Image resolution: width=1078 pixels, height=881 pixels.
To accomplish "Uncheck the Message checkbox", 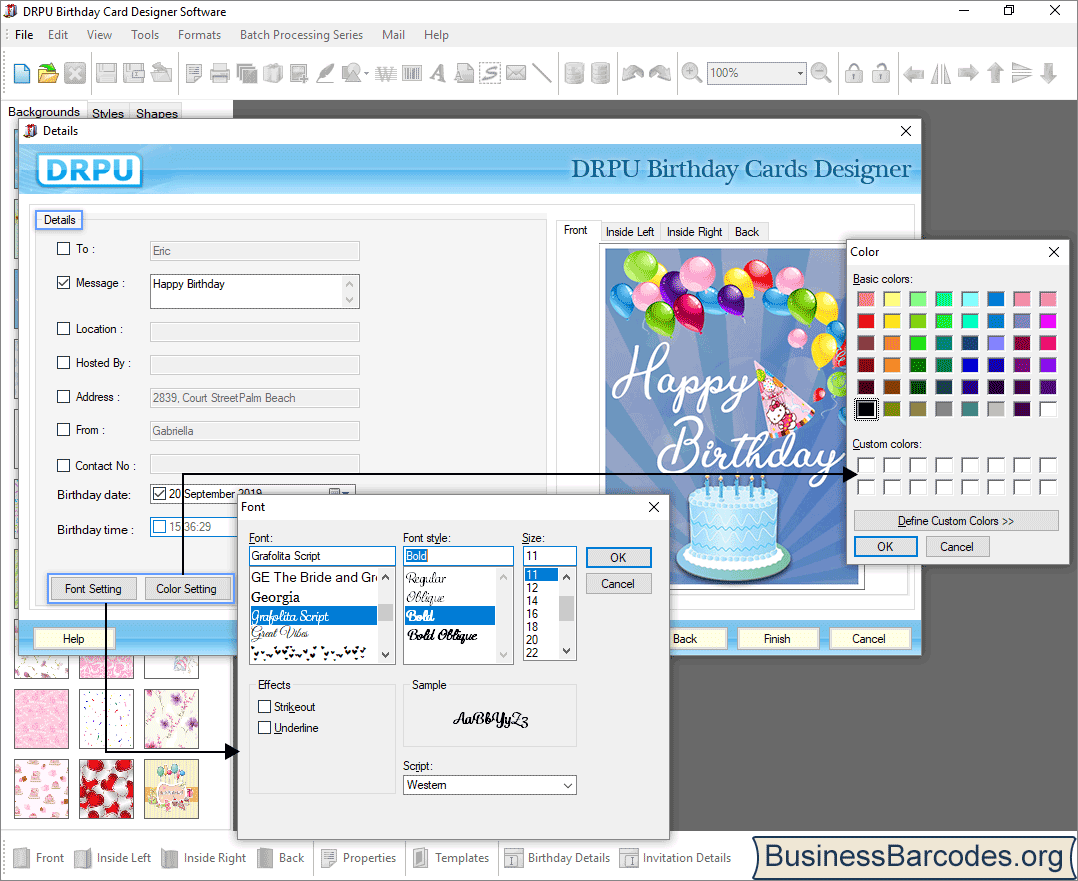I will coord(63,283).
